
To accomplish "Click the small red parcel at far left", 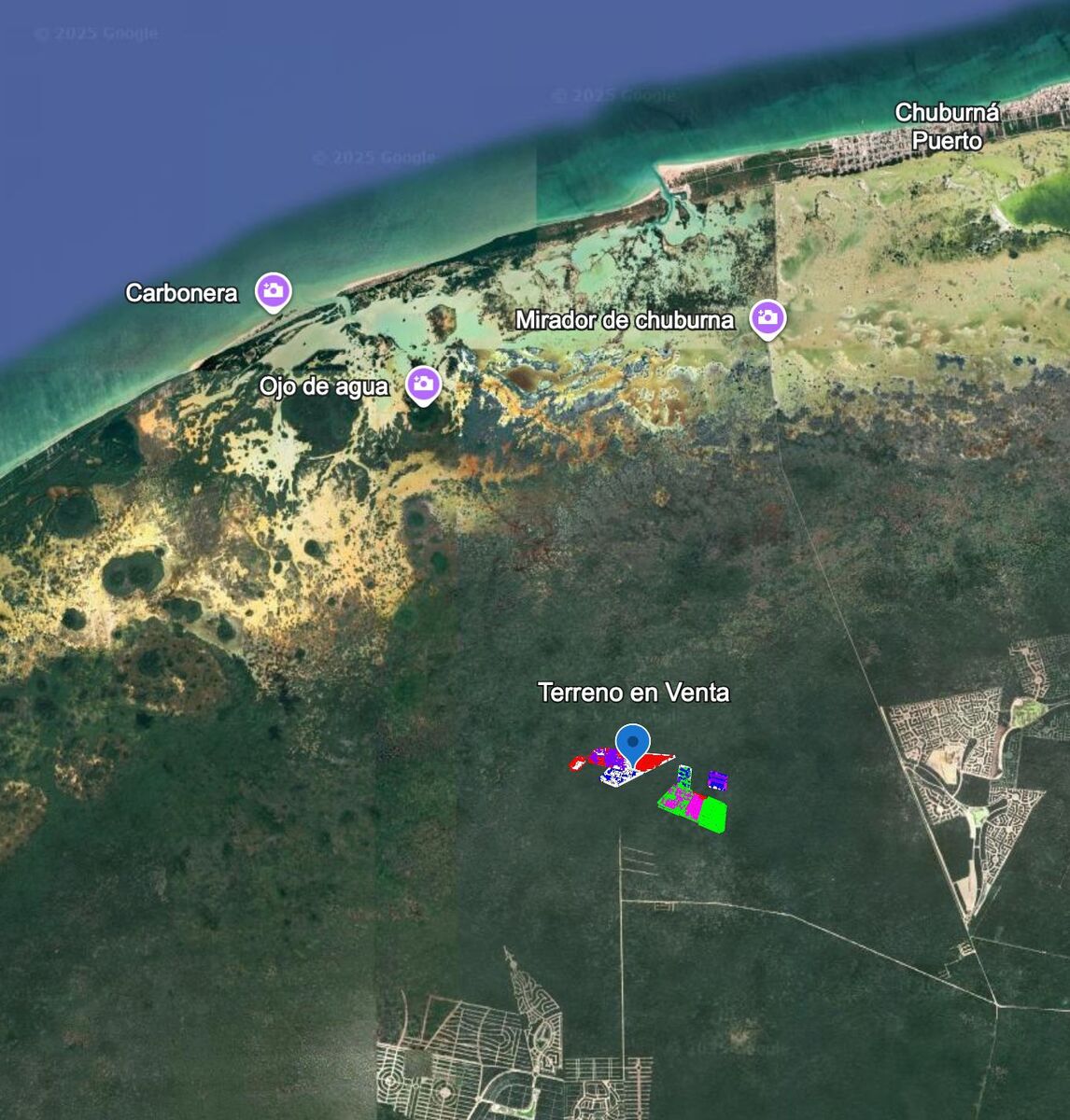I will coord(577,764).
